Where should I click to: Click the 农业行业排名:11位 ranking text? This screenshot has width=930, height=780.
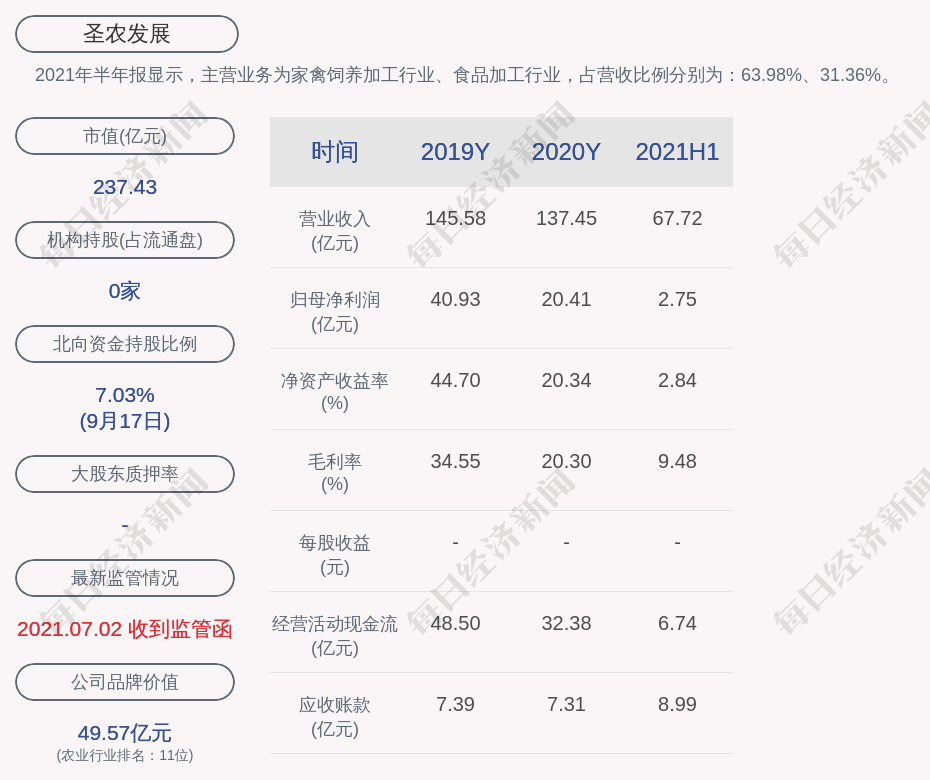pos(125,756)
